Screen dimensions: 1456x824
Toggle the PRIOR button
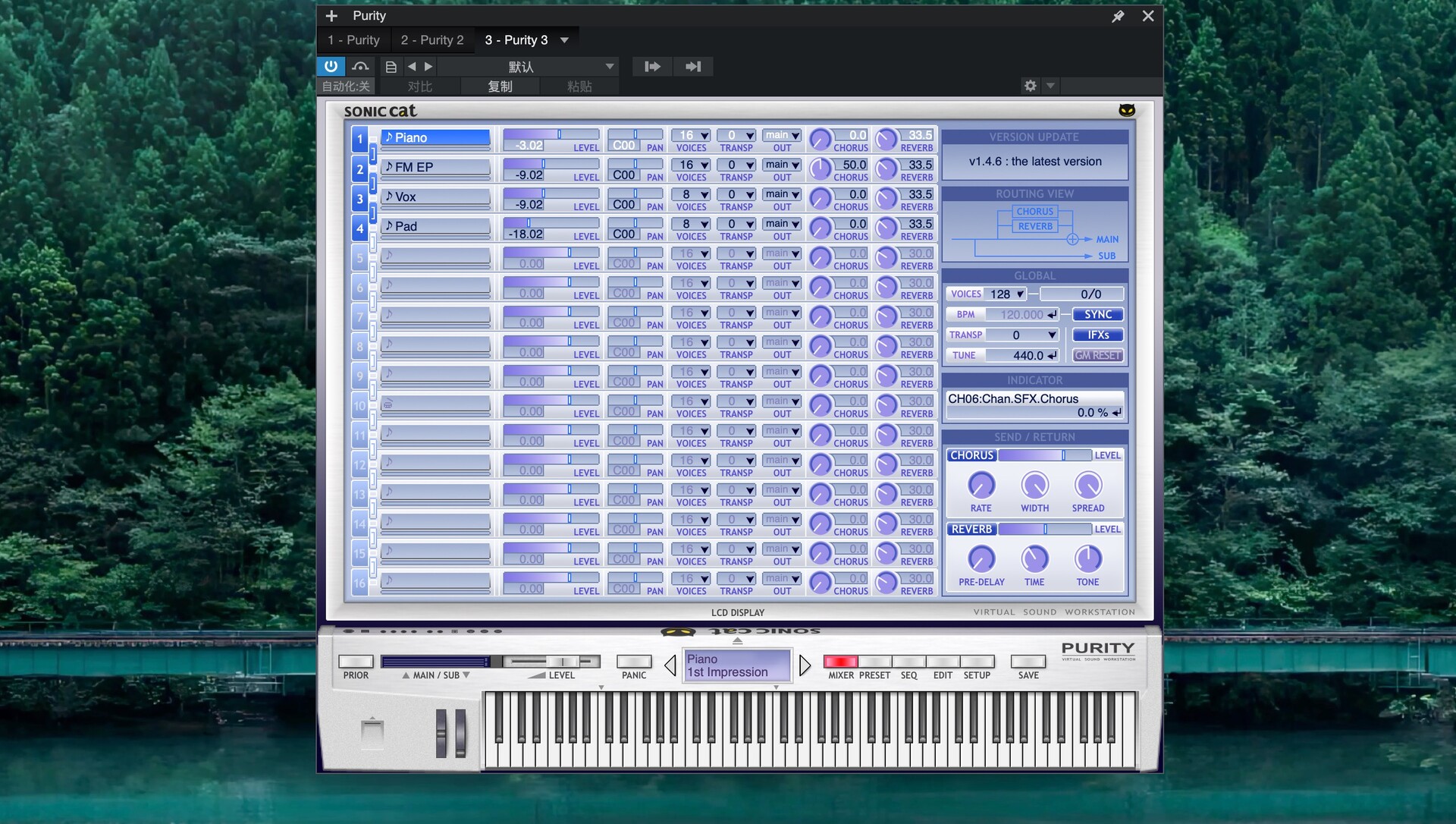(x=356, y=661)
